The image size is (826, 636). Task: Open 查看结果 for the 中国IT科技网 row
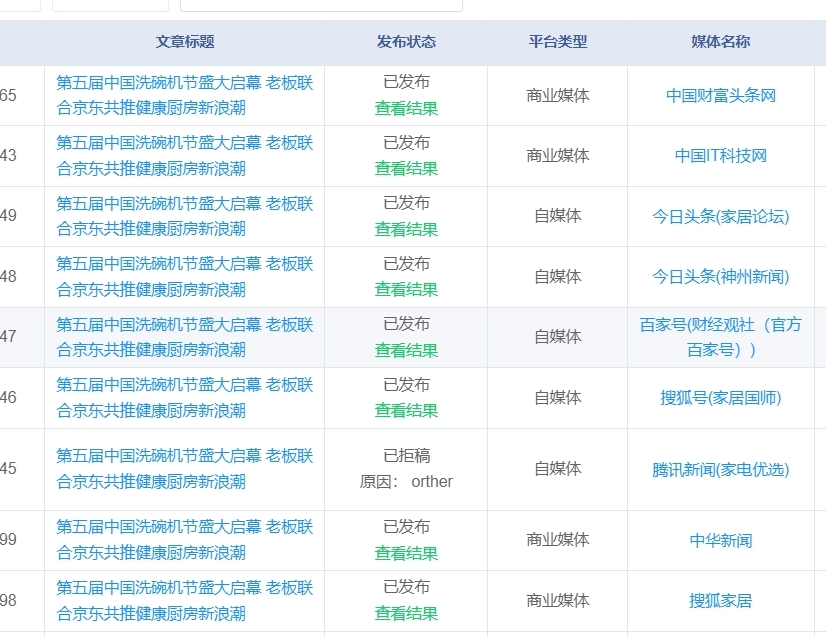[x=406, y=168]
